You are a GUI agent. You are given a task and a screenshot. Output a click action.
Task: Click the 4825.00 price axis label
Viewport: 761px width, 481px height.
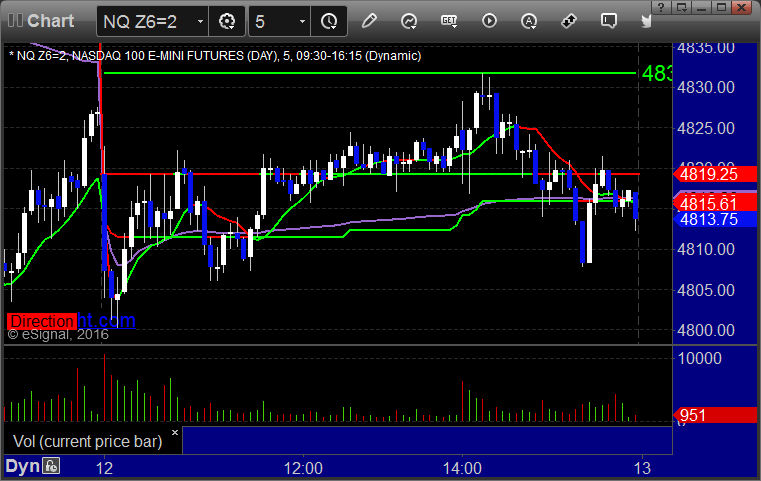706,128
